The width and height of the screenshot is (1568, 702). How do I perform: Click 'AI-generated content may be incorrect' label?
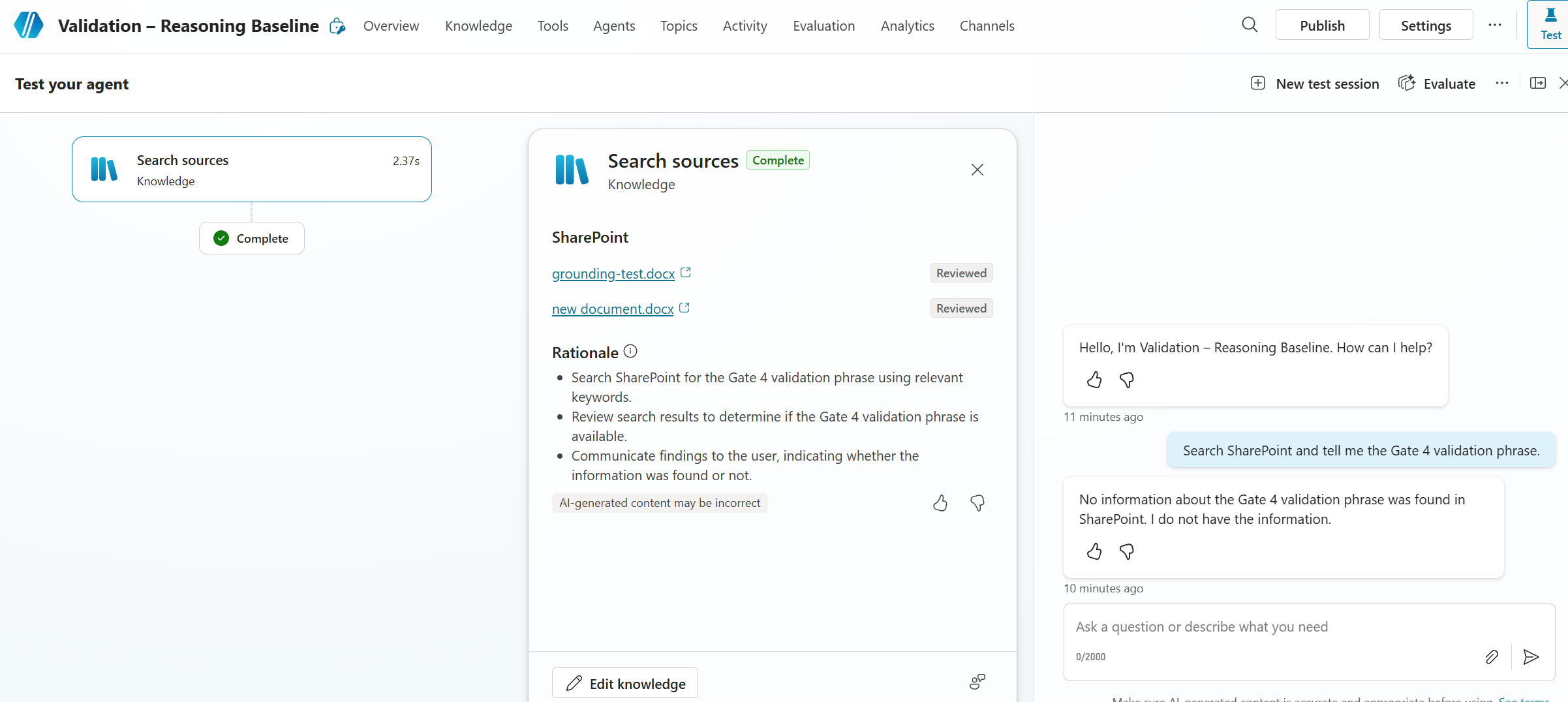[660, 503]
